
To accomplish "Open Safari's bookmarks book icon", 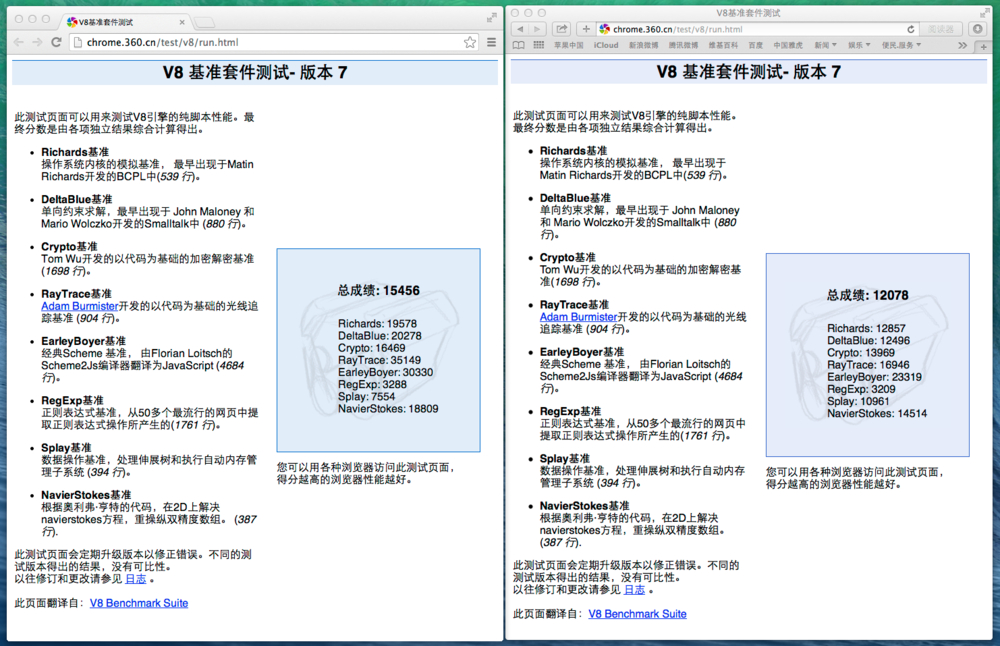I will point(519,45).
